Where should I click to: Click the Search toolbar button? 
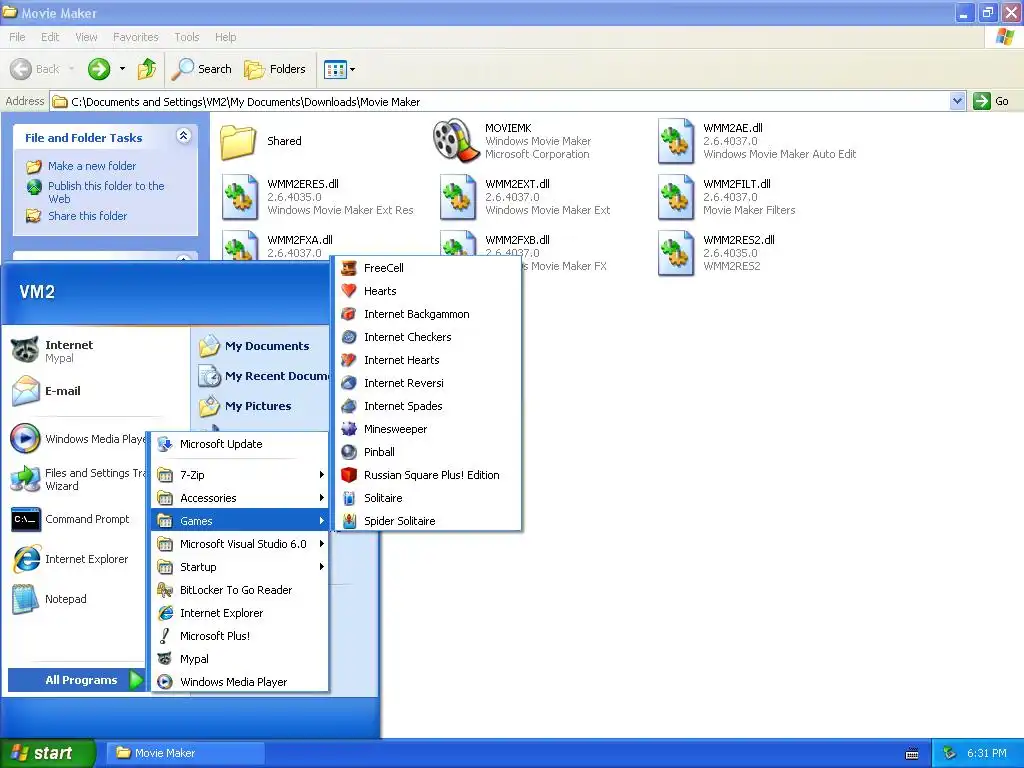pos(202,69)
